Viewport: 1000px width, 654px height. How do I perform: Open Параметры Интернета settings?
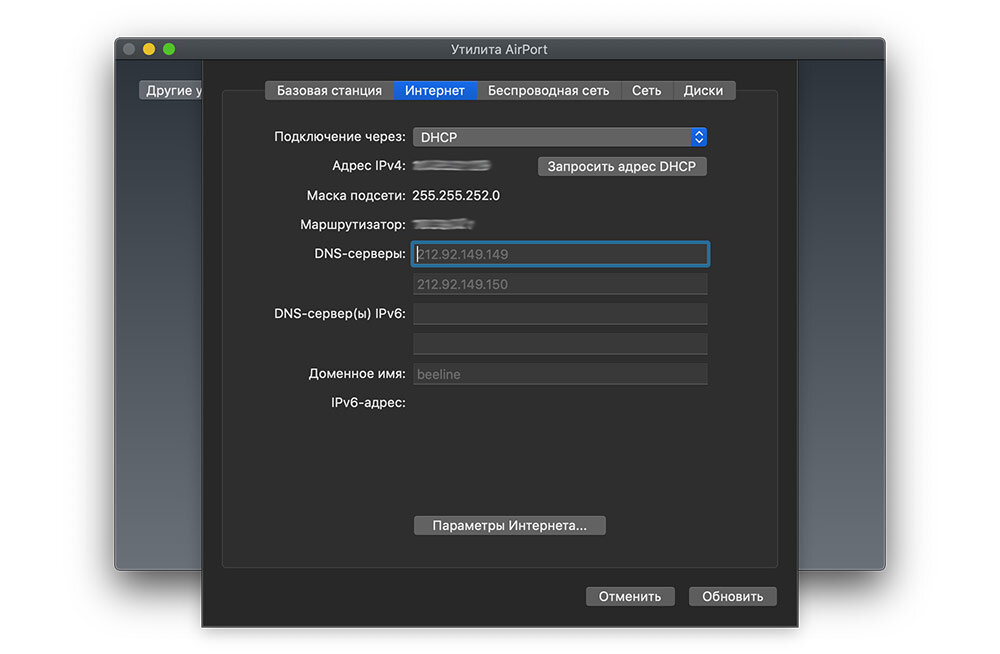pos(510,525)
